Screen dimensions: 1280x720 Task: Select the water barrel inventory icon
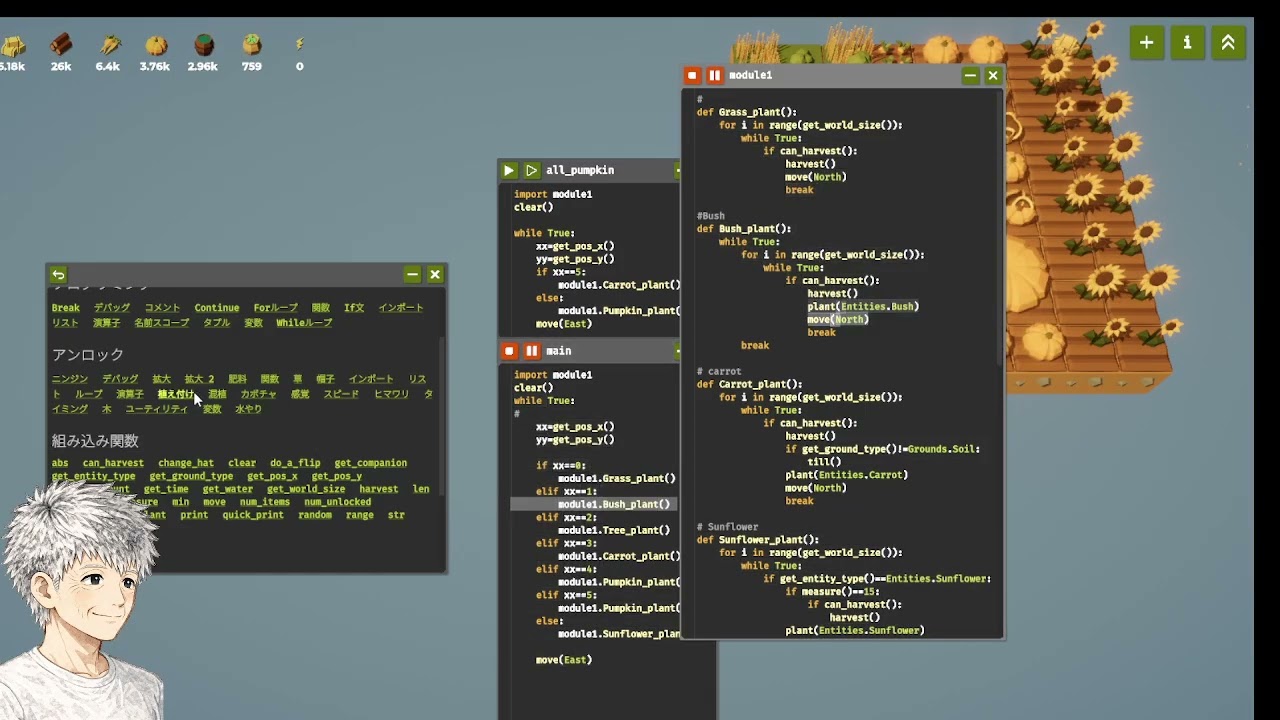click(204, 45)
